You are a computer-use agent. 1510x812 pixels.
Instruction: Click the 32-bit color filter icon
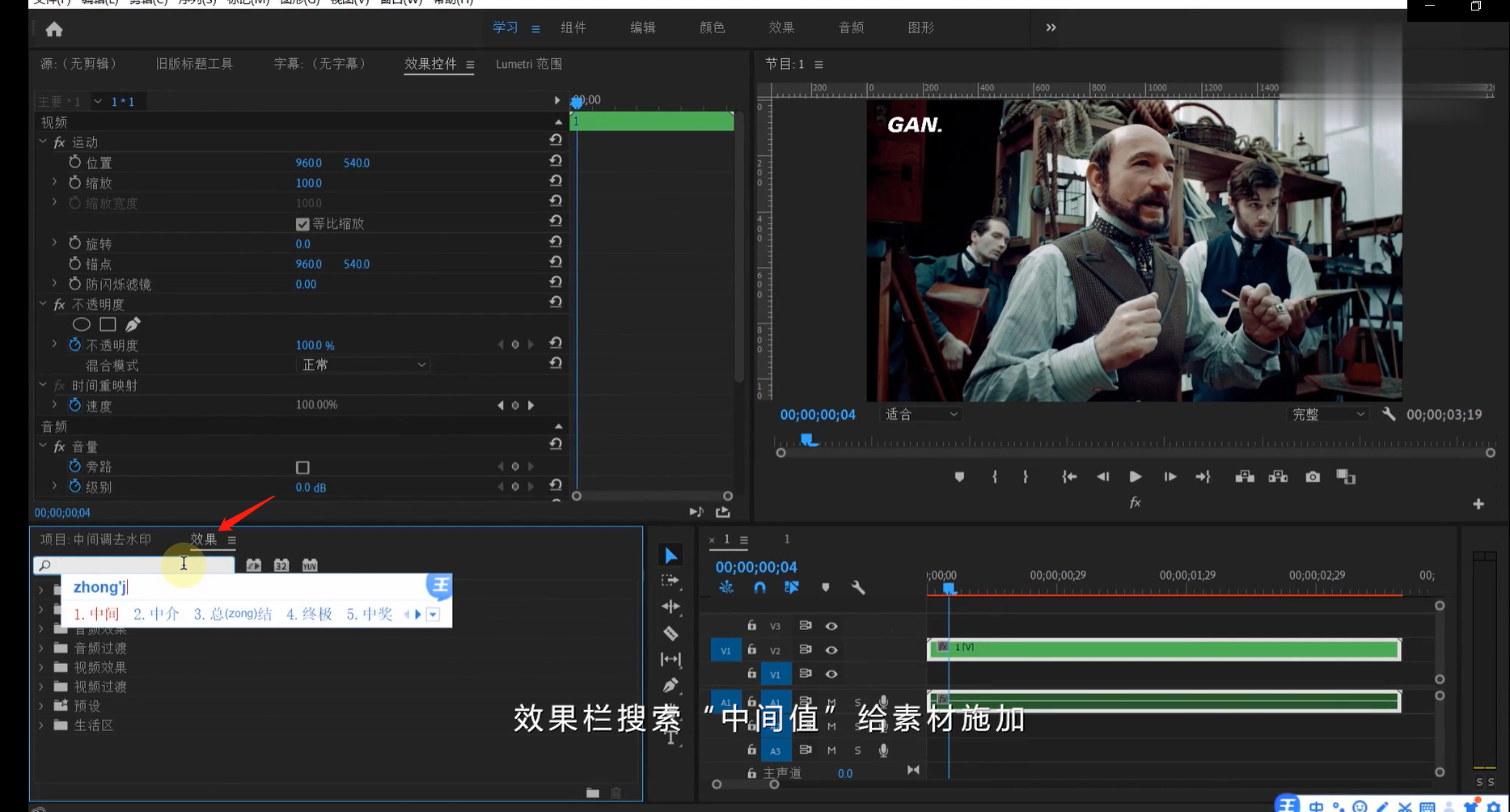coord(281,565)
